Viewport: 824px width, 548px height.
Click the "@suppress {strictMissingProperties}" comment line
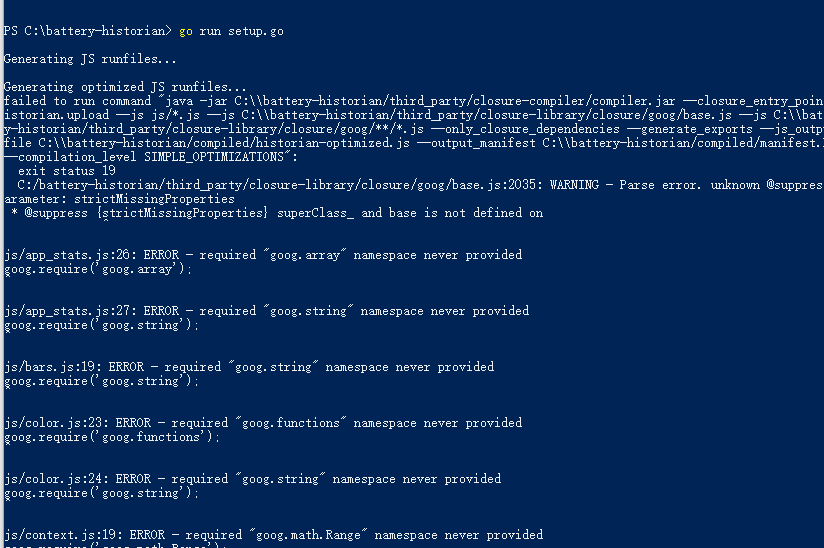[x=276, y=213]
